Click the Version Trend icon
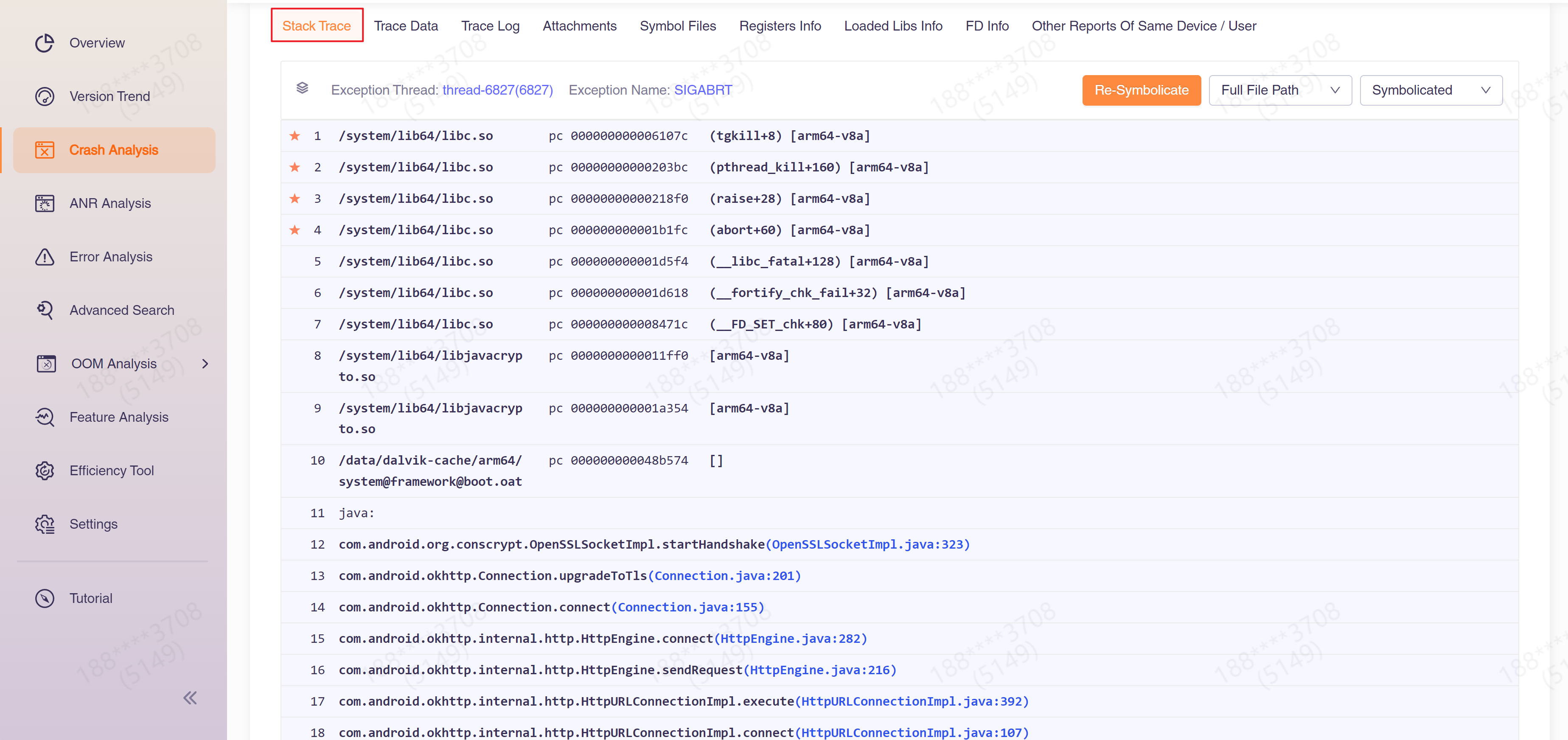 coord(45,97)
